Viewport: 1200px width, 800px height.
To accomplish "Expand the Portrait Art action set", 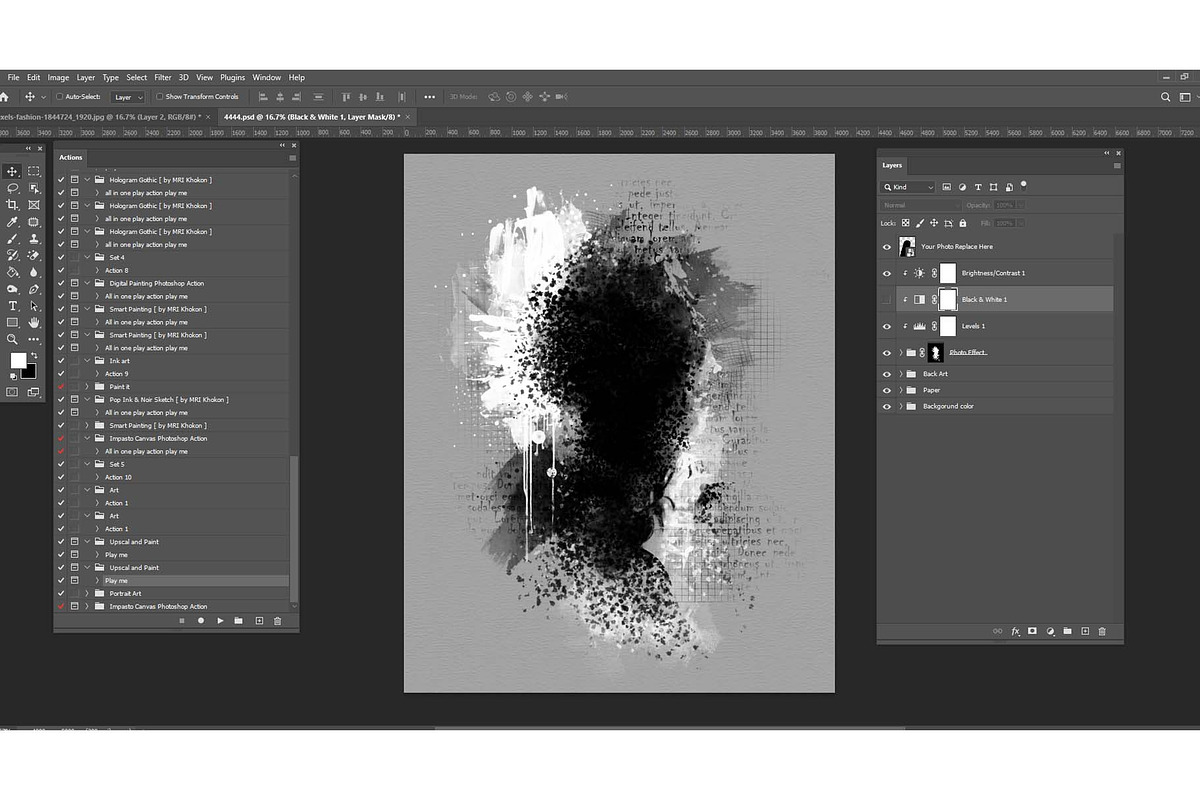I will coord(87,593).
